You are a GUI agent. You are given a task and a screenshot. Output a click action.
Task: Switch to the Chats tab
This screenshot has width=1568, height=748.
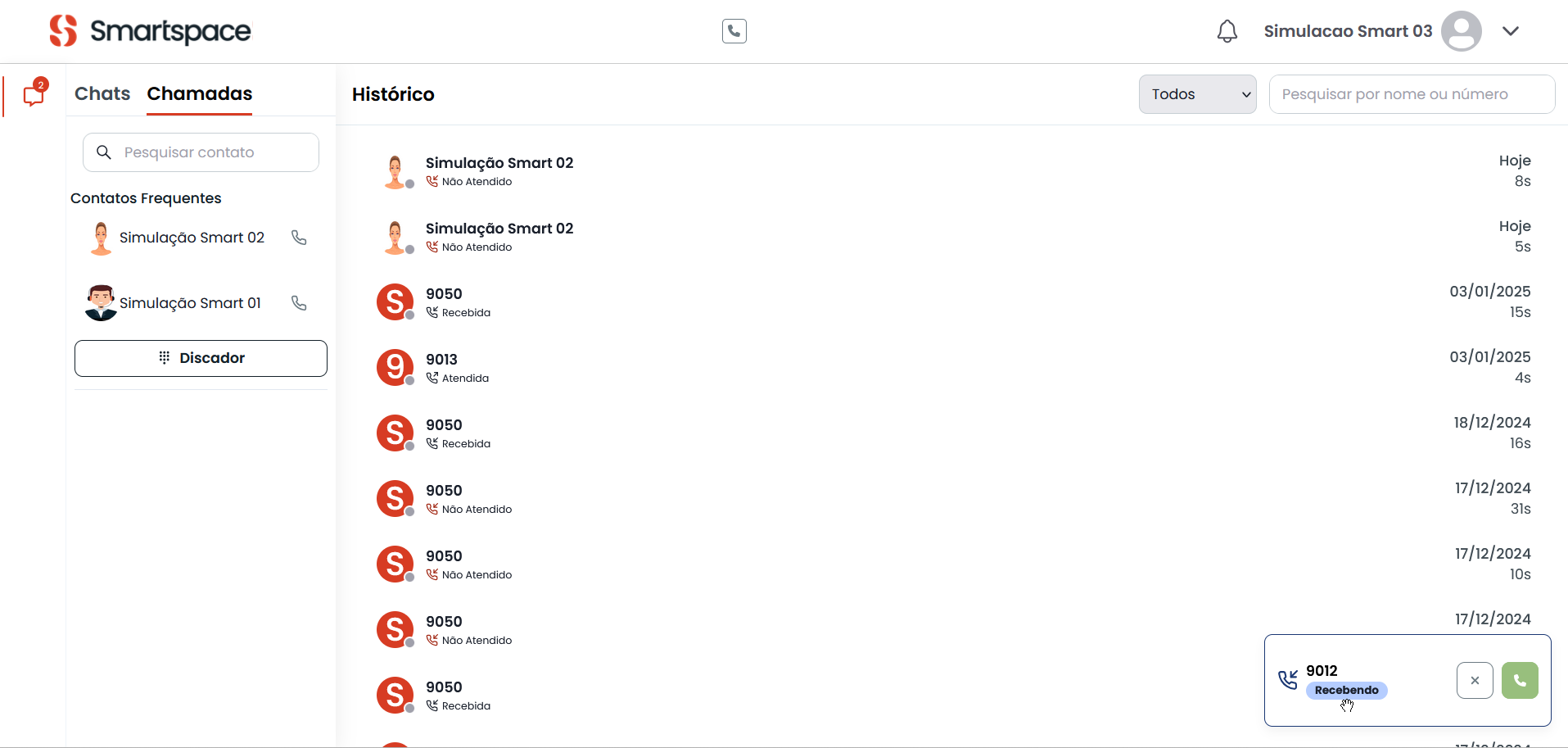click(102, 93)
